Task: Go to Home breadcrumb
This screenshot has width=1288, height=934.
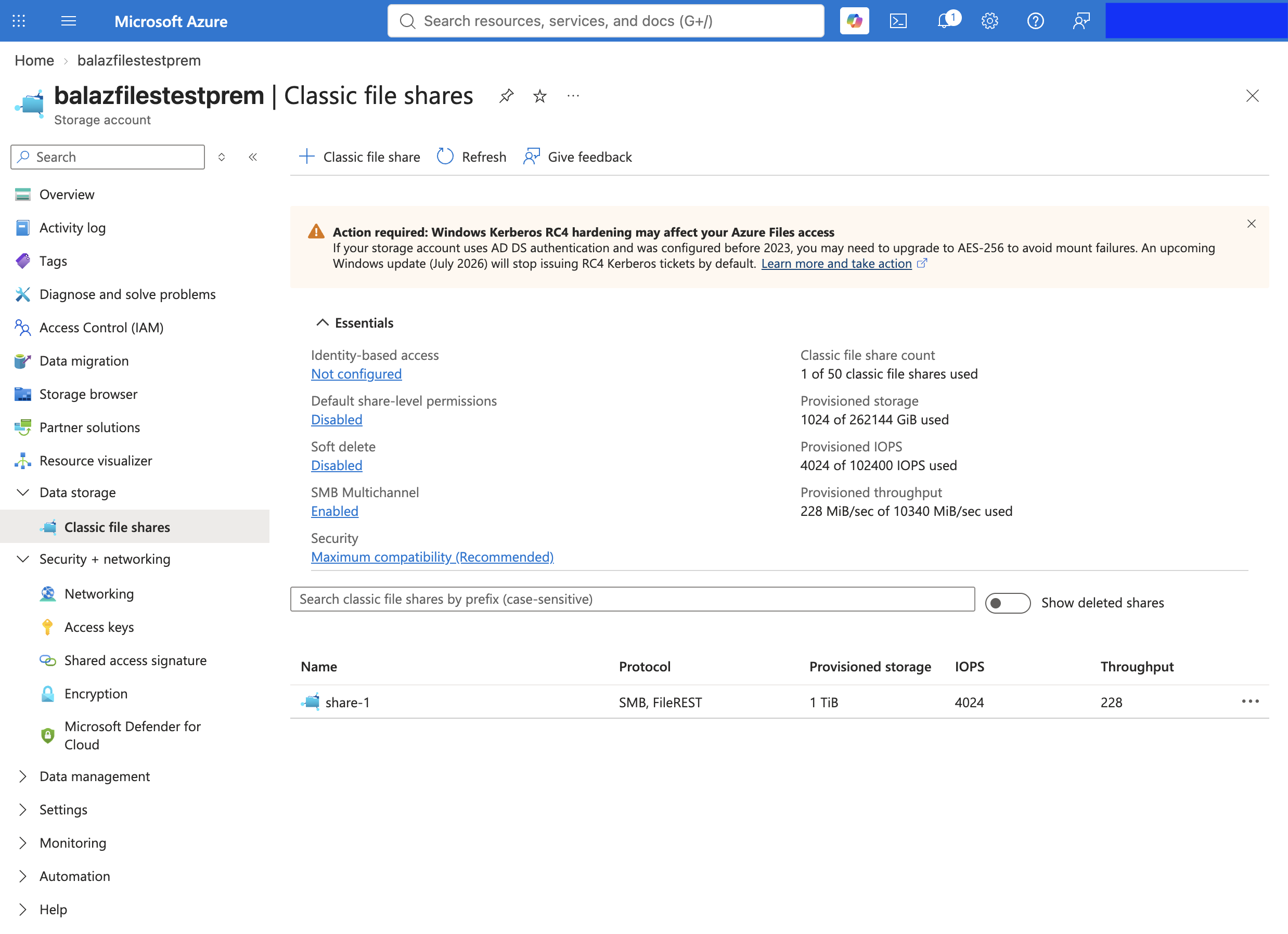Action: (34, 61)
